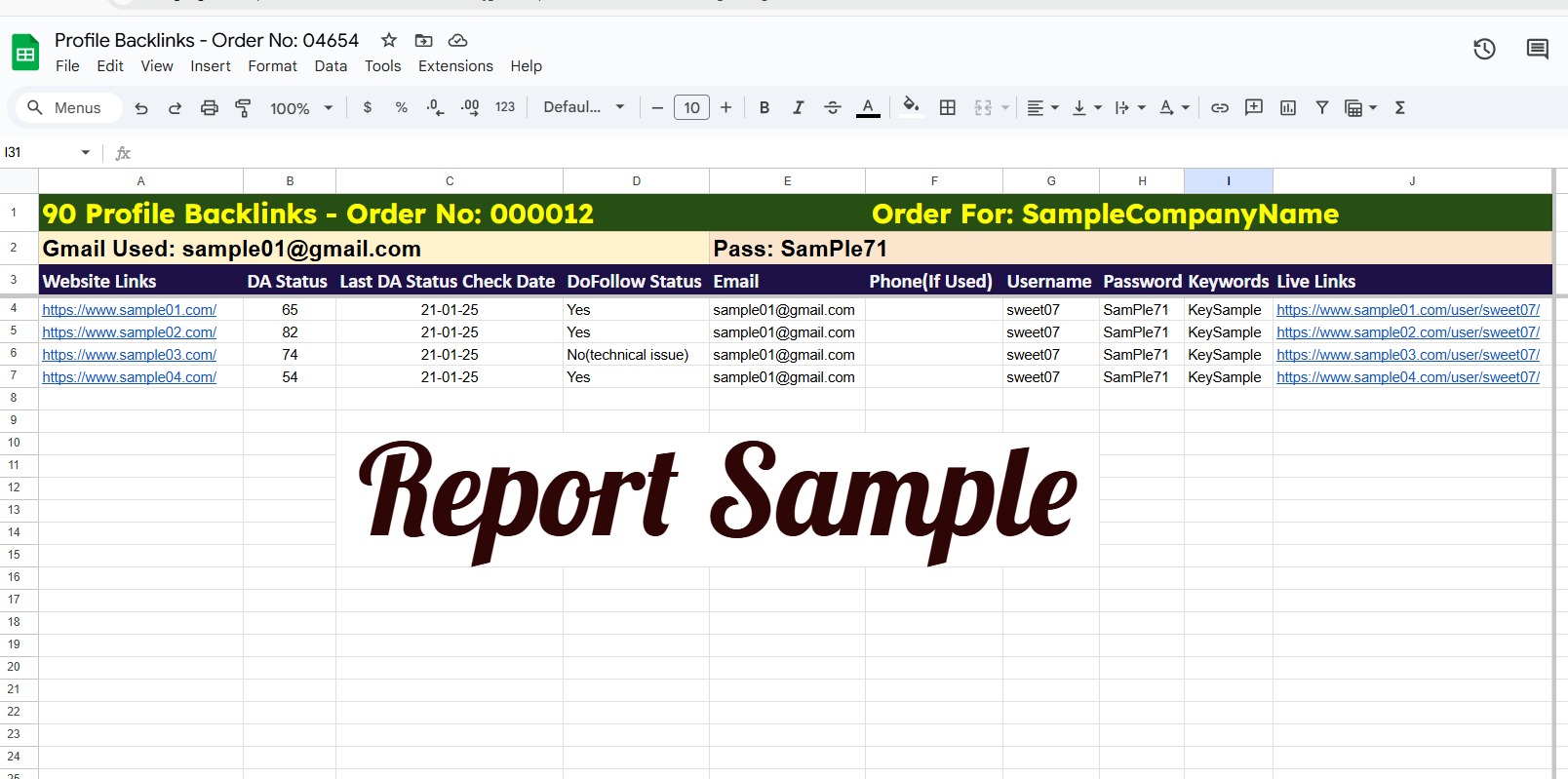The height and width of the screenshot is (779, 1568).
Task: Open the https://www.sample03.com/ website link
Action: (x=130, y=355)
